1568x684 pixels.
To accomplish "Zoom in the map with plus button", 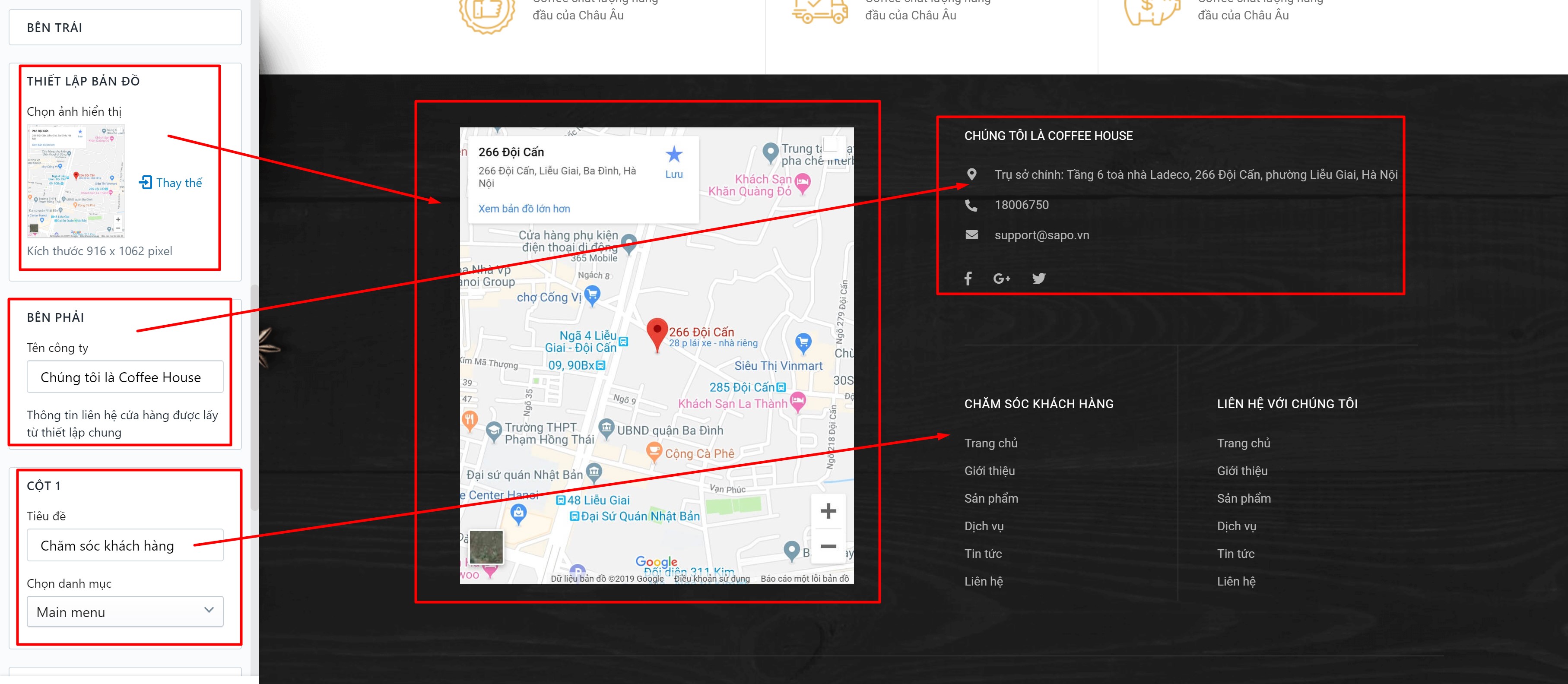I will [x=828, y=510].
